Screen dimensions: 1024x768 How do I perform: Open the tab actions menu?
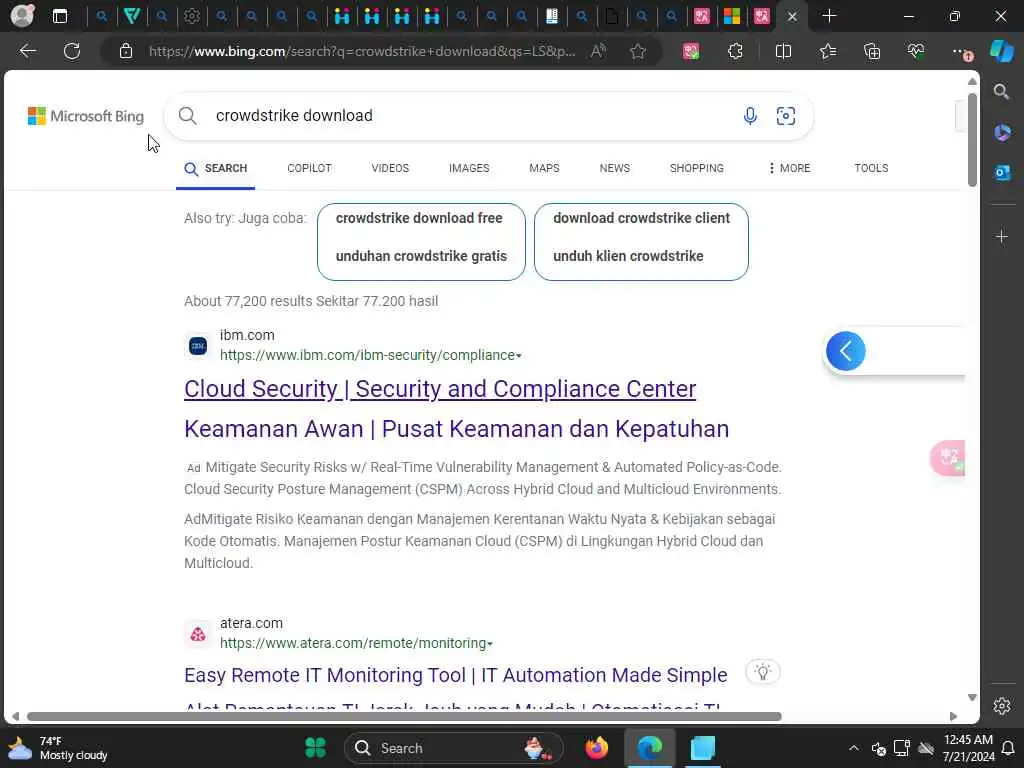pos(59,16)
